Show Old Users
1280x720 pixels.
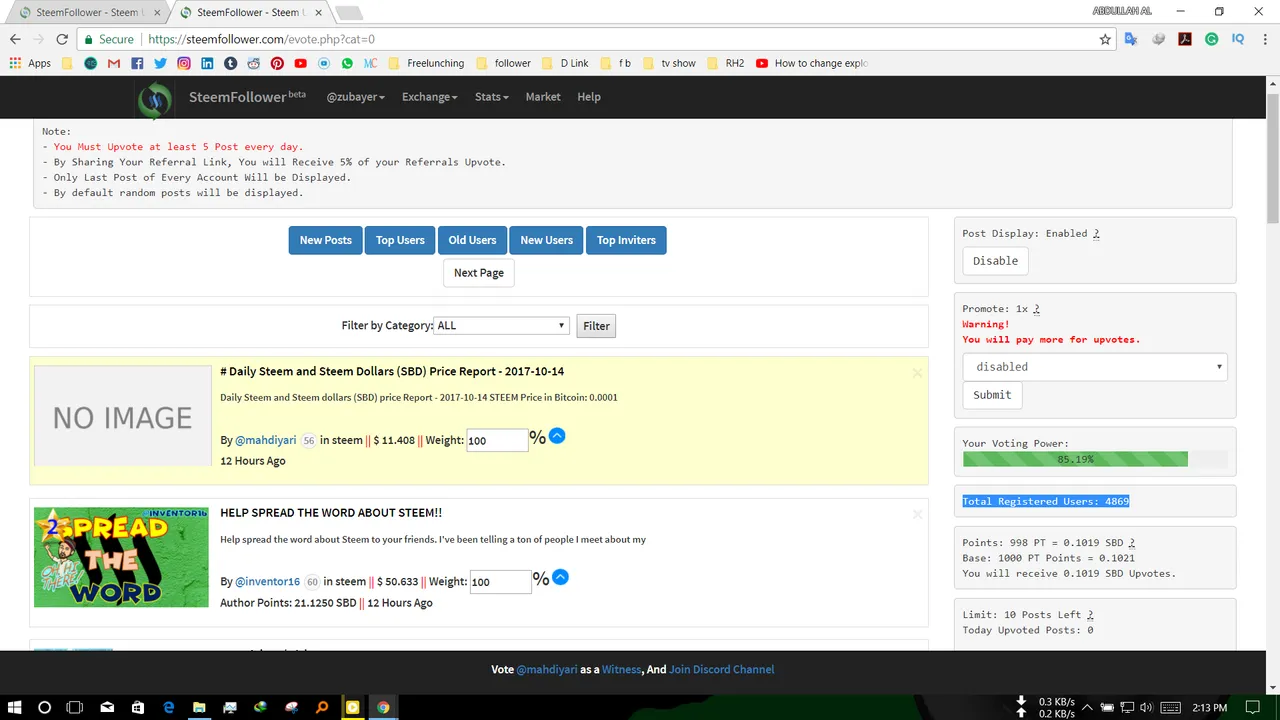(472, 240)
